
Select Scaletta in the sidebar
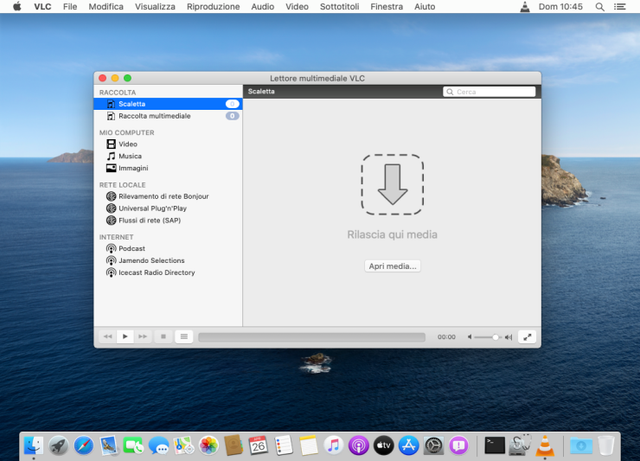click(168, 104)
